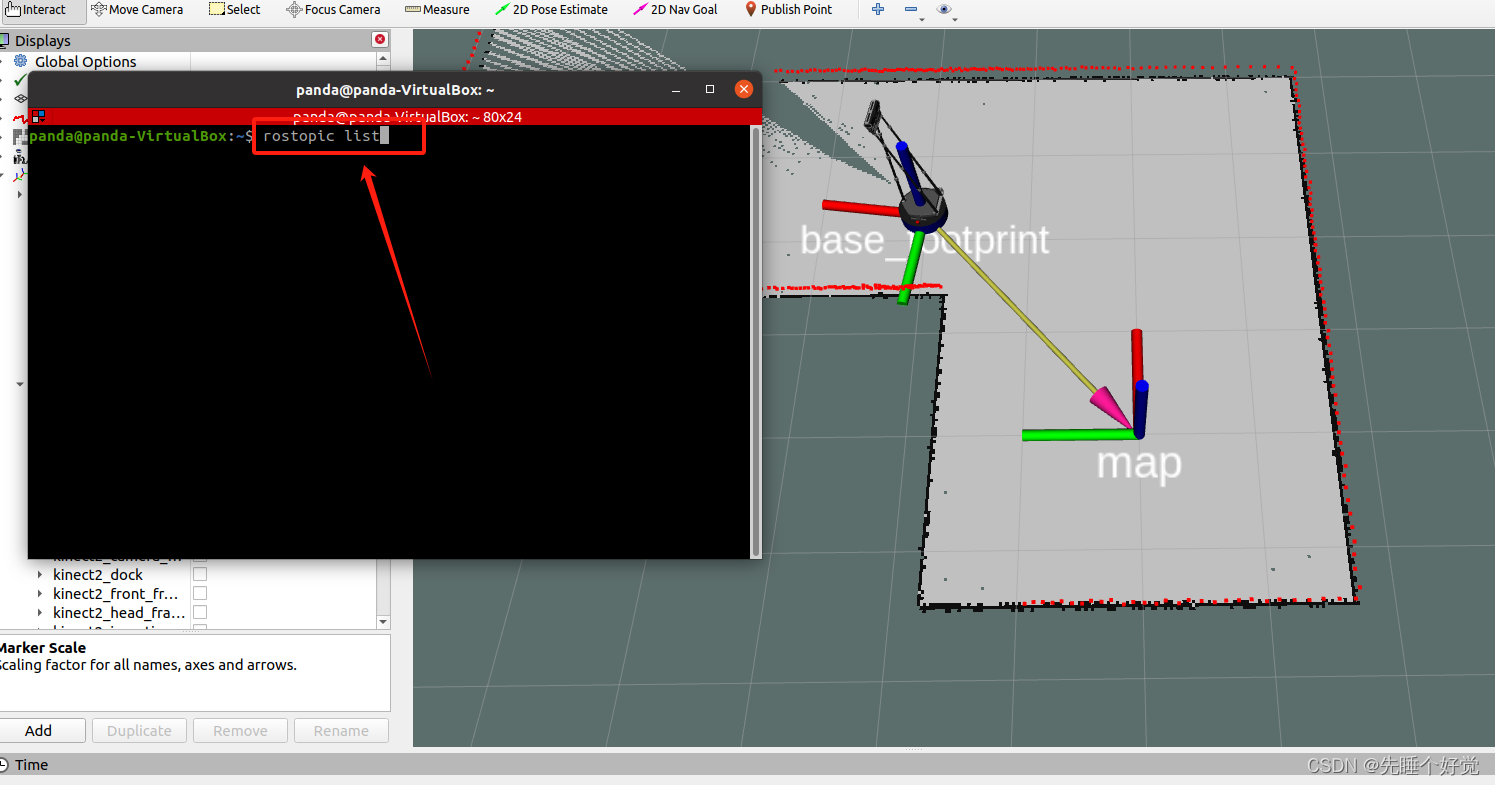Image resolution: width=1495 pixels, height=785 pixels.
Task: Choose the Select tool in toolbar
Action: pos(235,10)
